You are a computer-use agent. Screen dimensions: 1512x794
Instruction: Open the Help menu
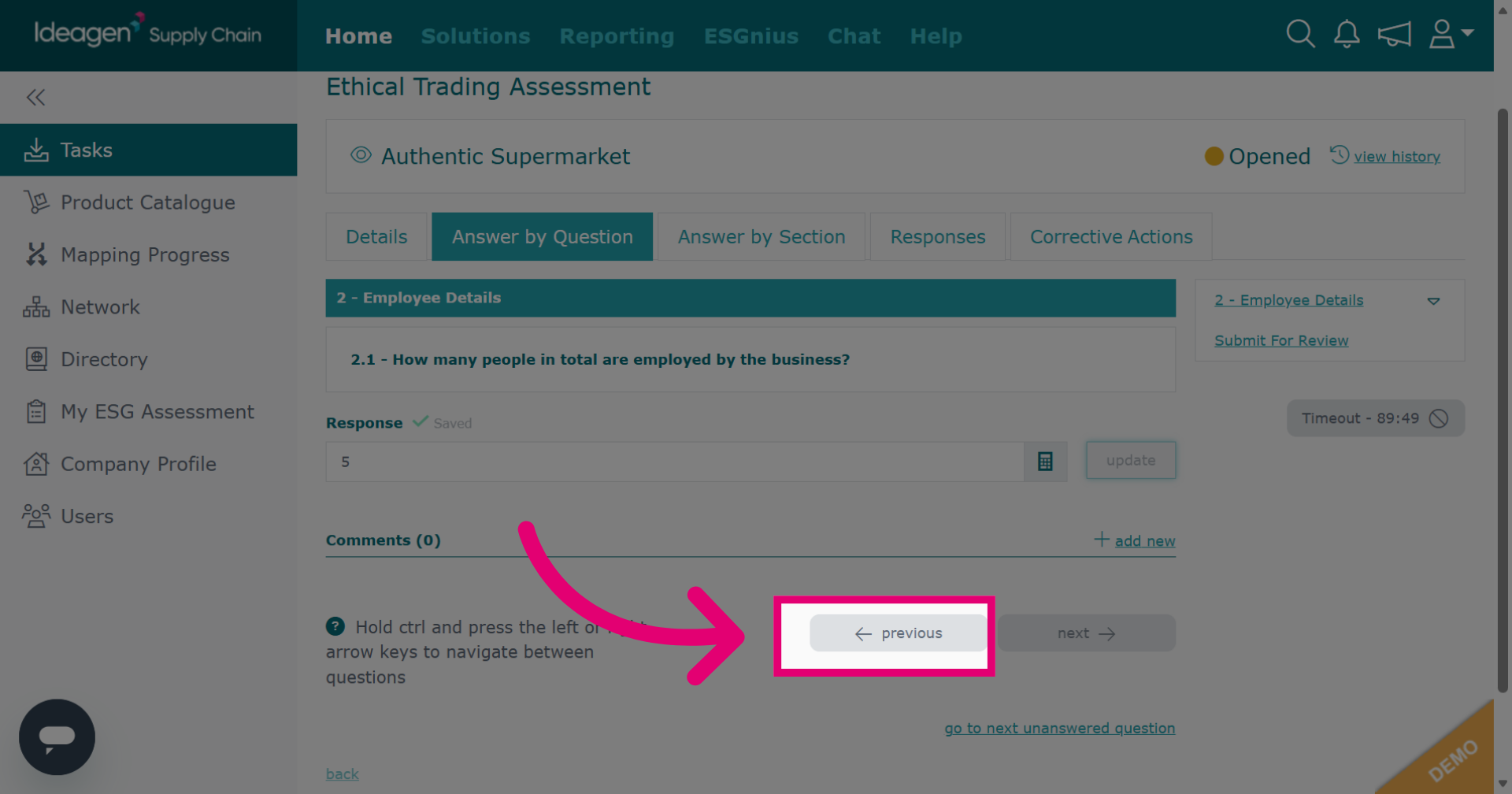pyautogui.click(x=936, y=36)
